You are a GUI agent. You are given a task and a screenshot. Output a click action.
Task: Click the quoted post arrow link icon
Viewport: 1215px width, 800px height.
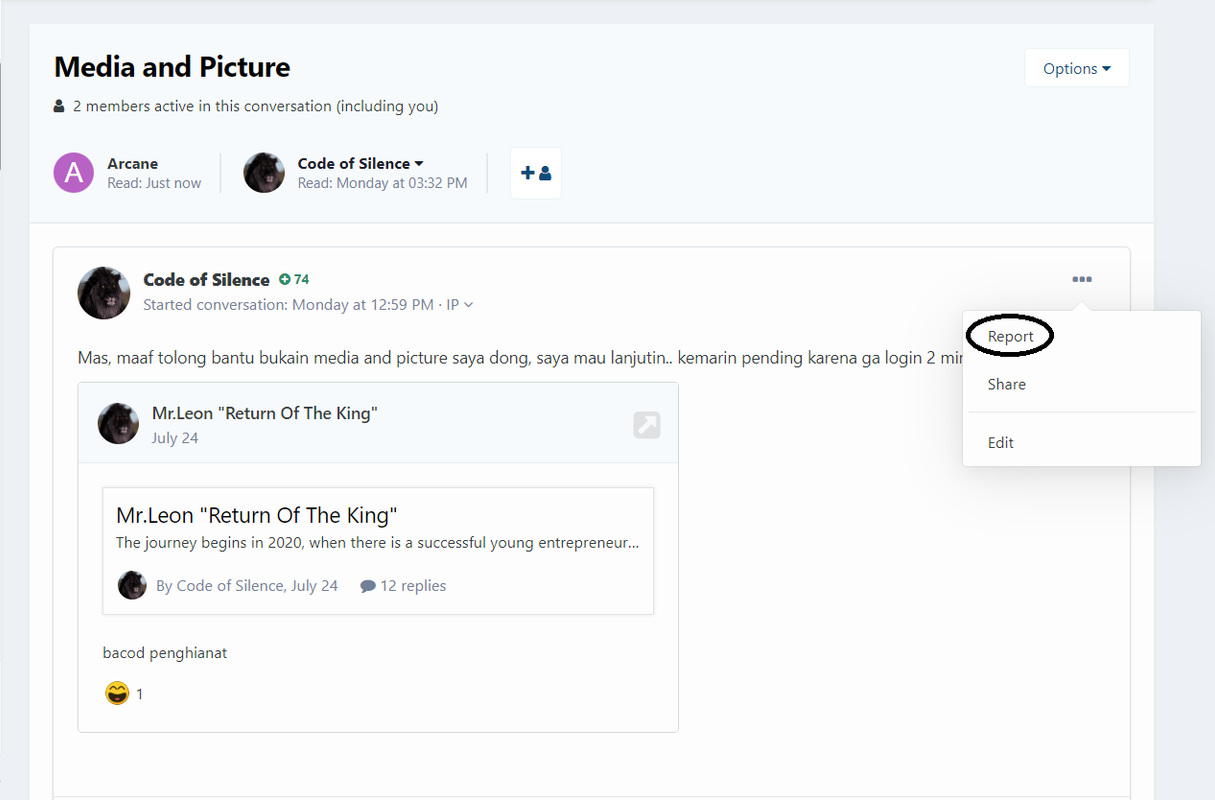(647, 424)
